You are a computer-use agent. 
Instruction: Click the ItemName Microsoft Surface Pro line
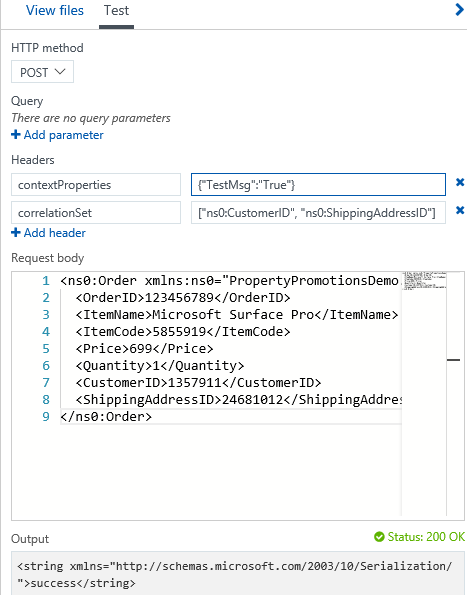237,315
